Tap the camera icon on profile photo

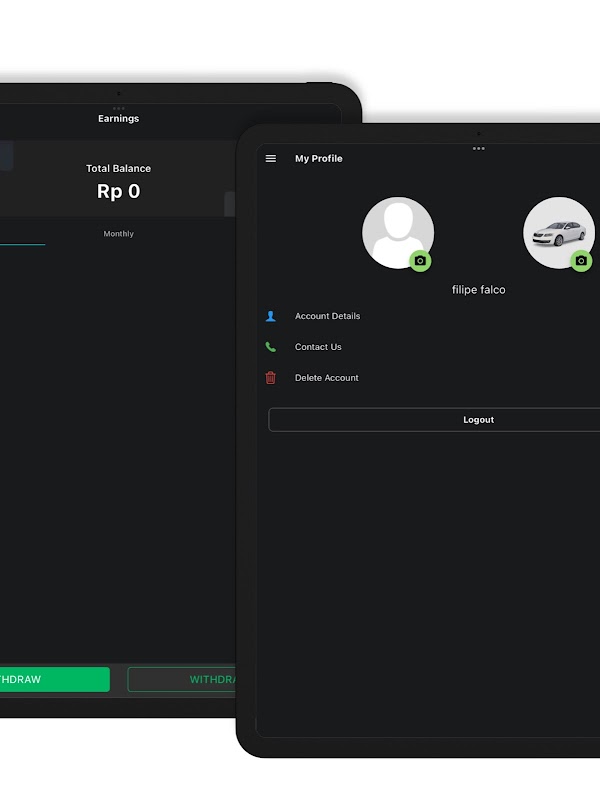tap(420, 261)
